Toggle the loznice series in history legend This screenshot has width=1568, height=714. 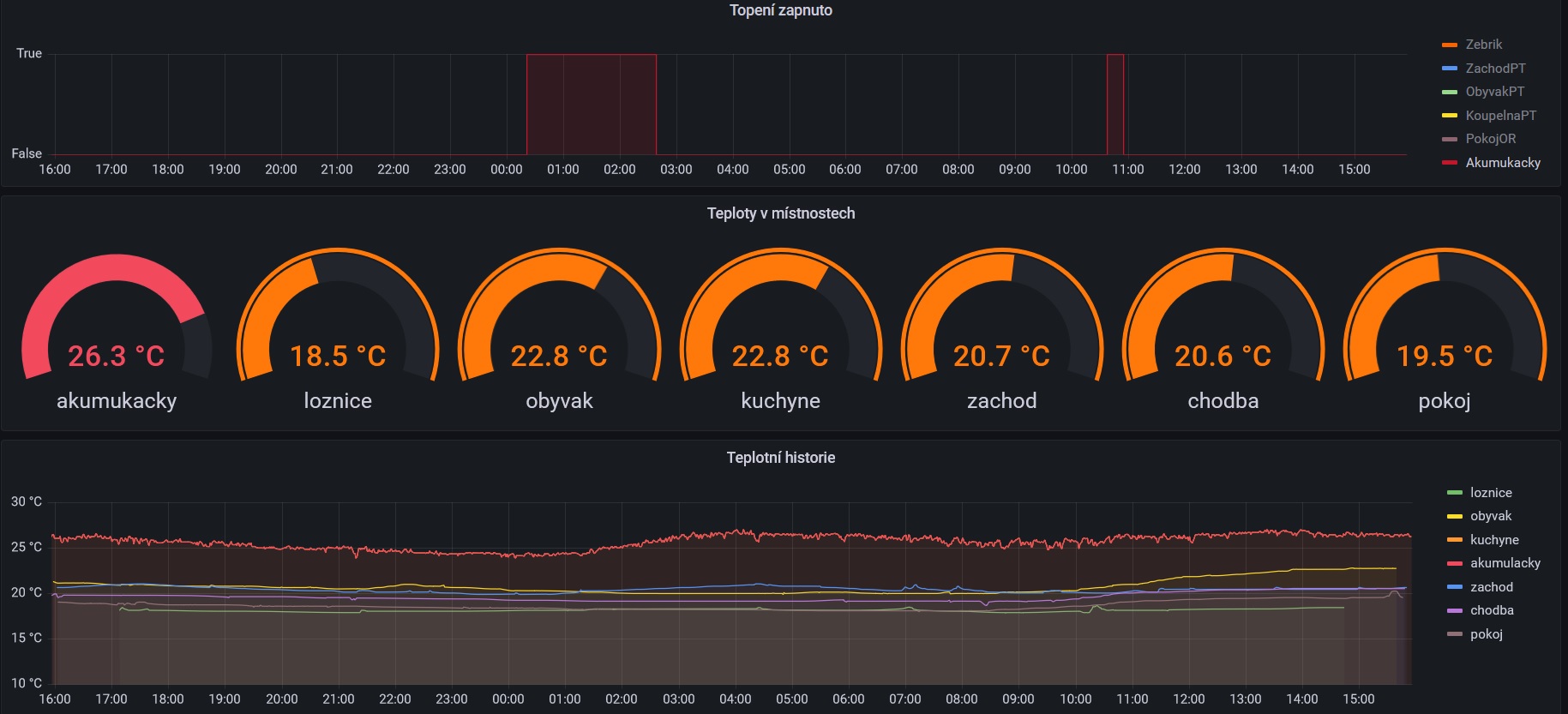coord(1491,493)
